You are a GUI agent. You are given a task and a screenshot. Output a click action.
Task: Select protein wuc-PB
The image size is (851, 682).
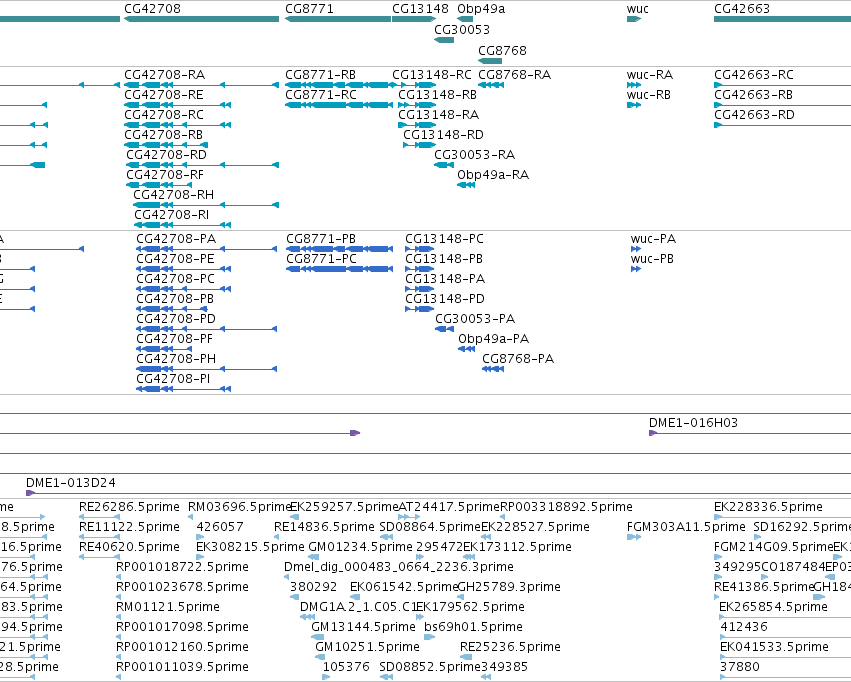point(636,269)
